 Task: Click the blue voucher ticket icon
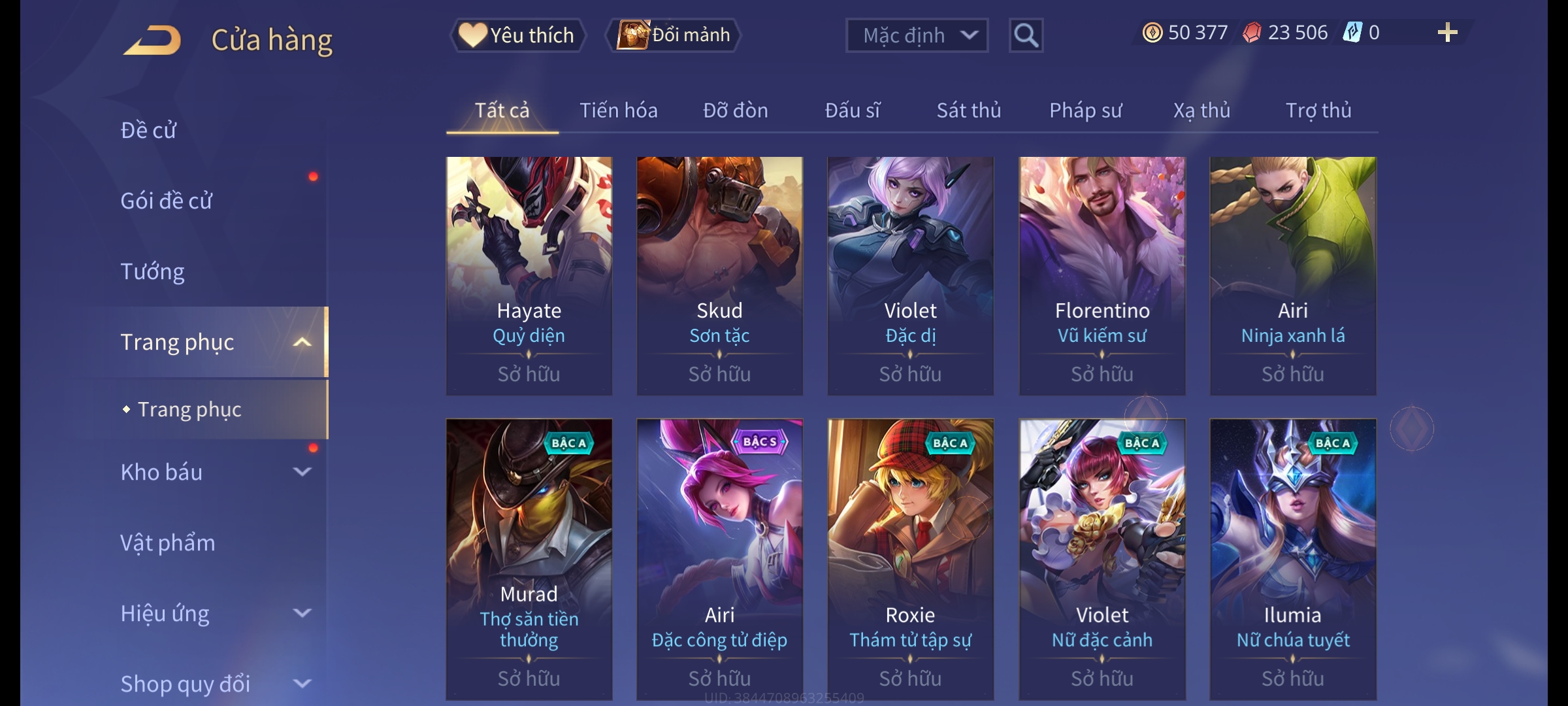point(1352,33)
